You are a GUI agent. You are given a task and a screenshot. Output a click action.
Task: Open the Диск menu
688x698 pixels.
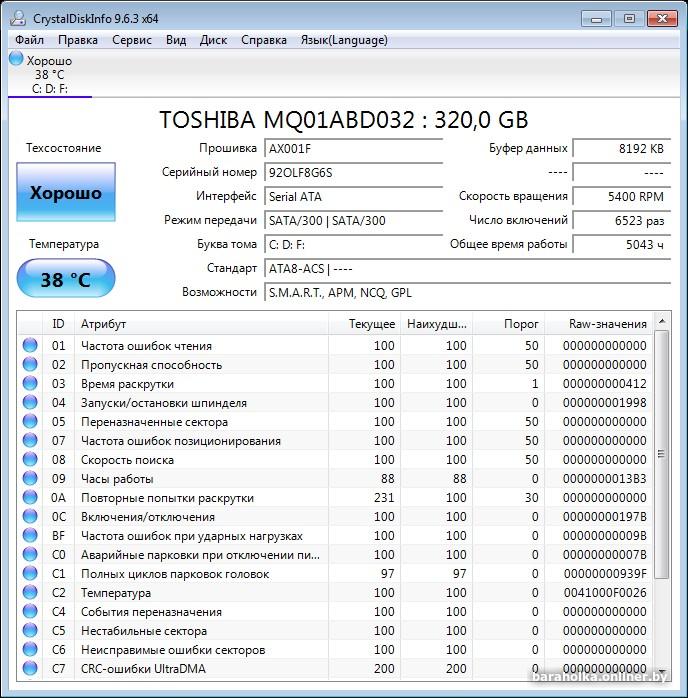click(213, 40)
